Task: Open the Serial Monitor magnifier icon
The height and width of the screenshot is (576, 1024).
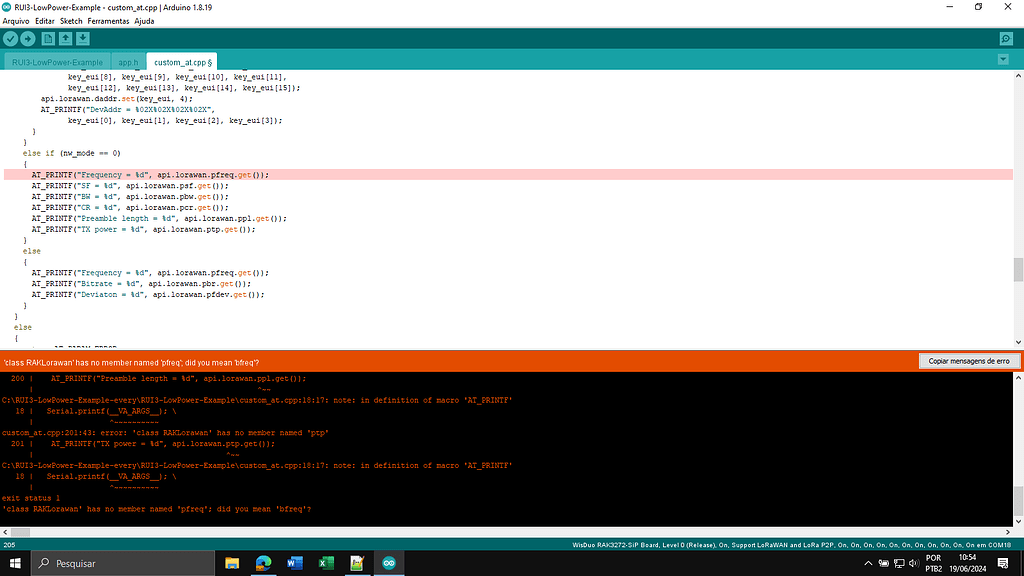Action: [1006, 38]
